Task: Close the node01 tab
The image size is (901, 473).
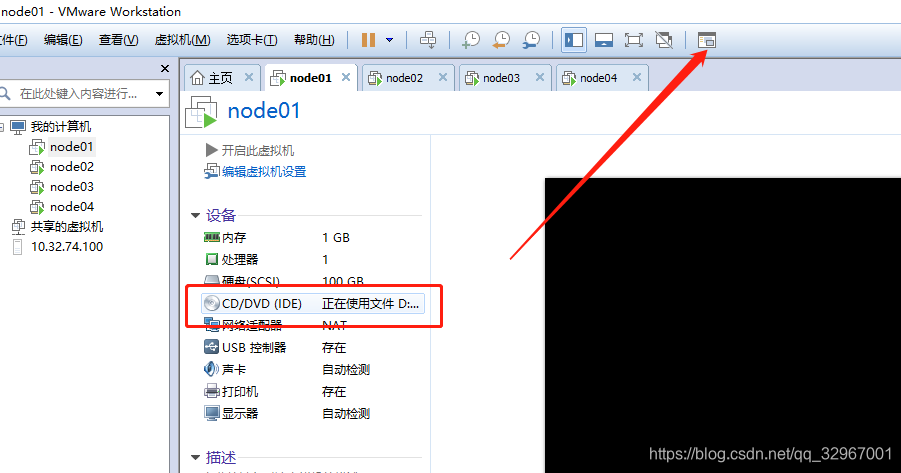Action: 346,77
